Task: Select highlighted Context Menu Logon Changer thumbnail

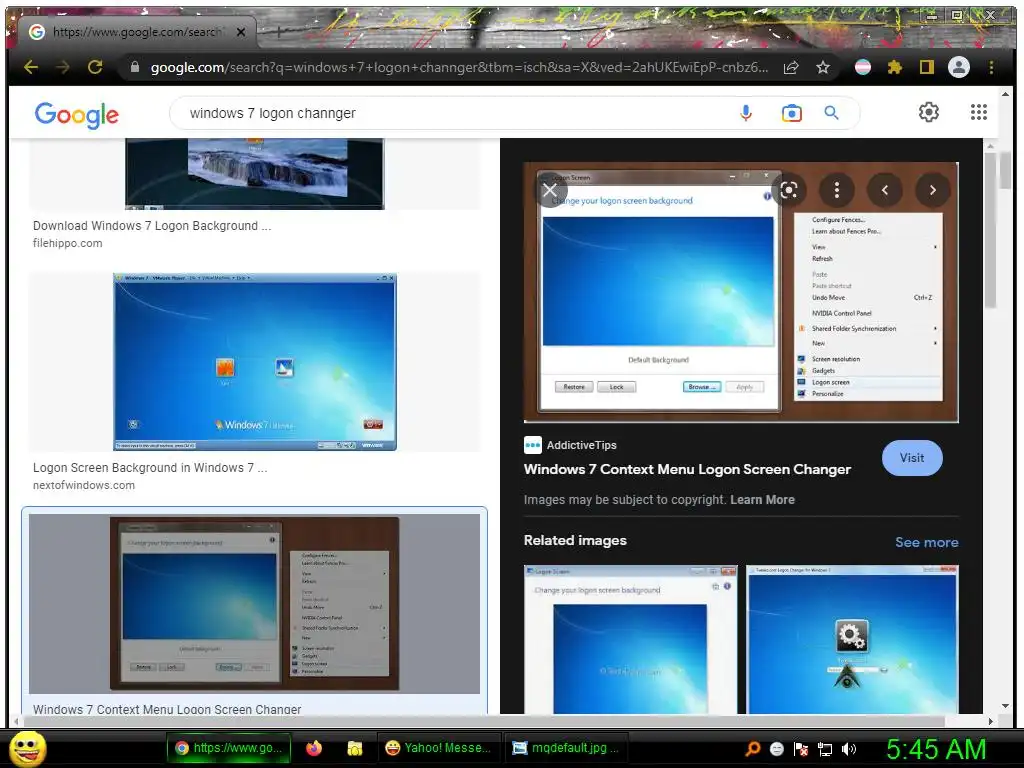Action: [255, 603]
